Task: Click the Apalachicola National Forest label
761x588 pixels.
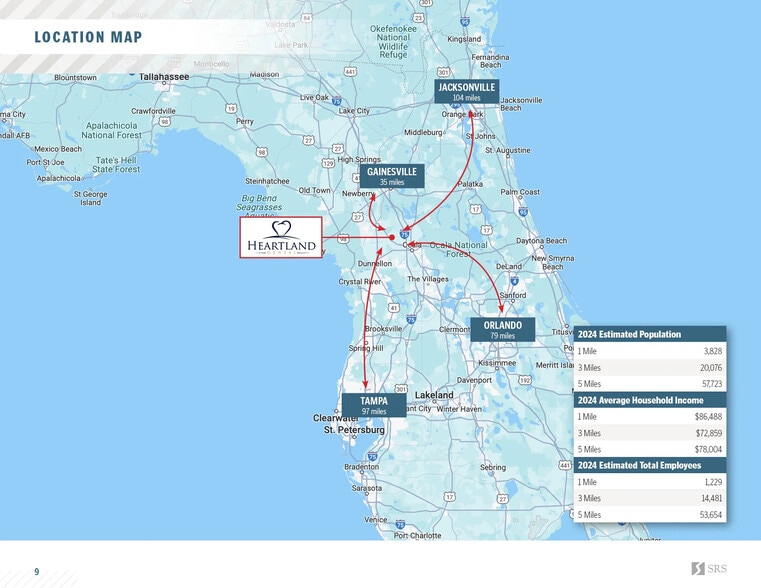Action: [x=112, y=131]
